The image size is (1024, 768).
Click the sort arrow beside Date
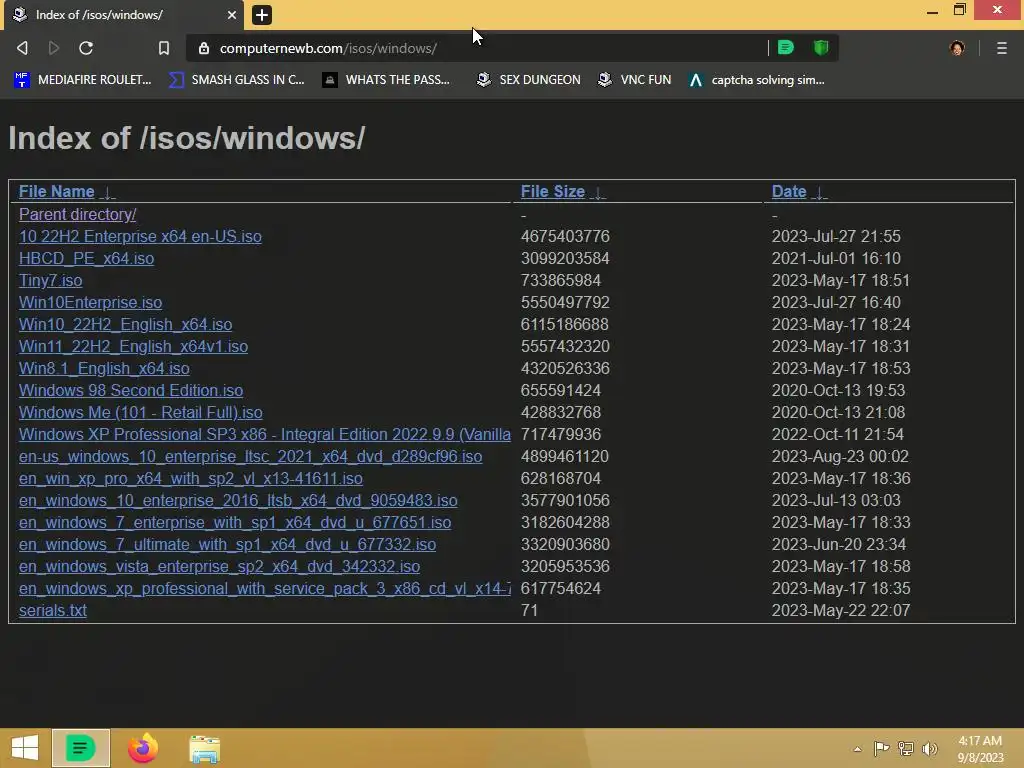820,193
